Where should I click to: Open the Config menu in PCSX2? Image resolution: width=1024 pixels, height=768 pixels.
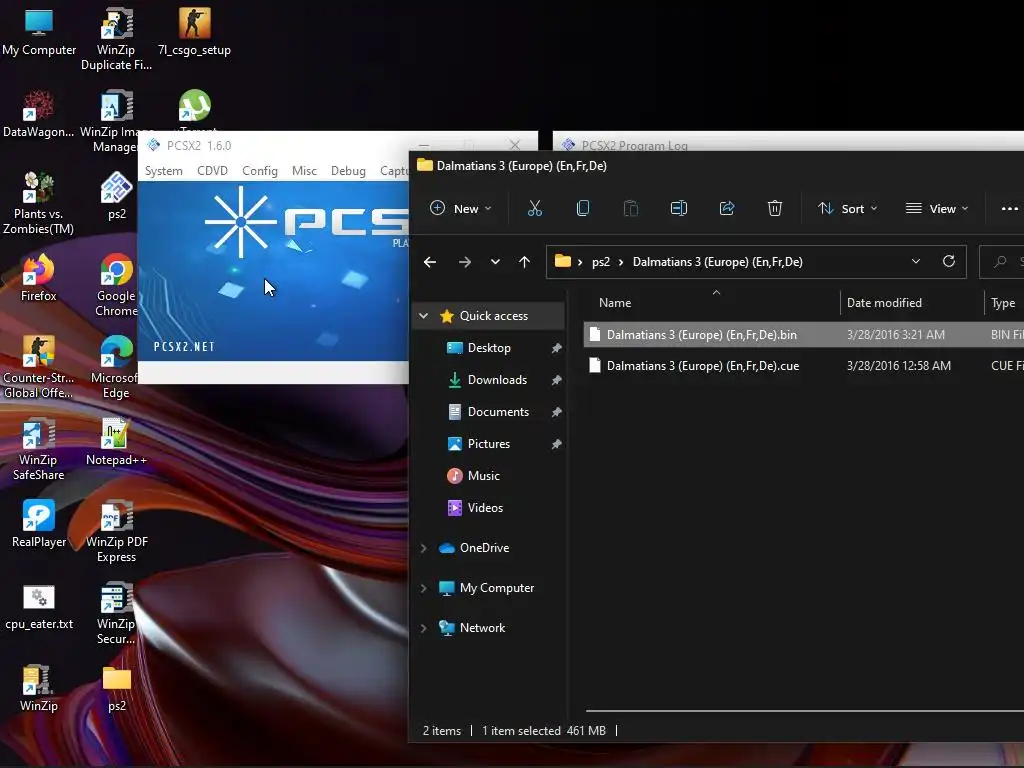(260, 170)
